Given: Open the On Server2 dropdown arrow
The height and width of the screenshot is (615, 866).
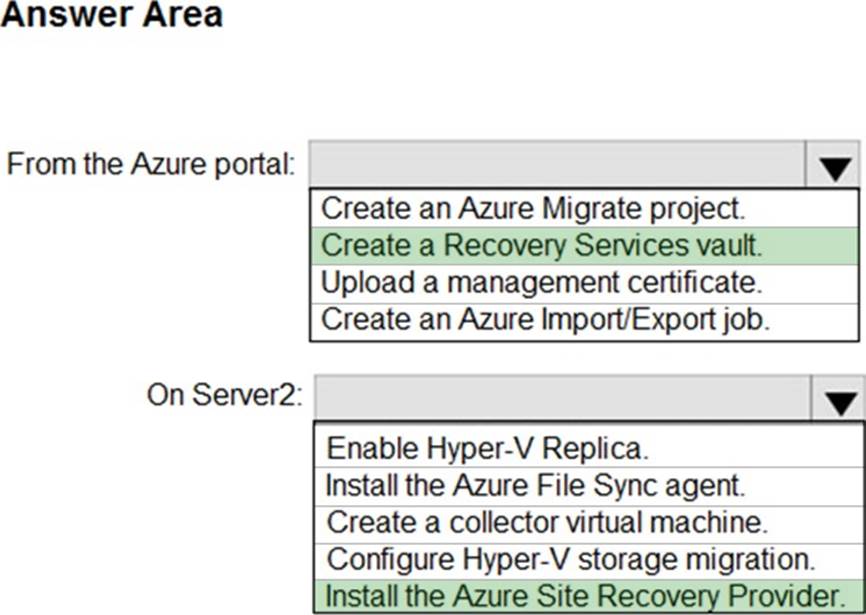Looking at the screenshot, I should point(838,398).
